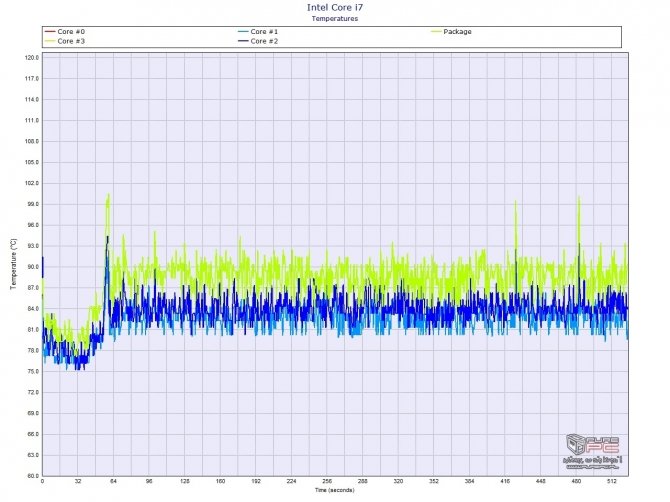Click the Core #2 dark blue line sample
The height and width of the screenshot is (502, 670).
pos(243,41)
